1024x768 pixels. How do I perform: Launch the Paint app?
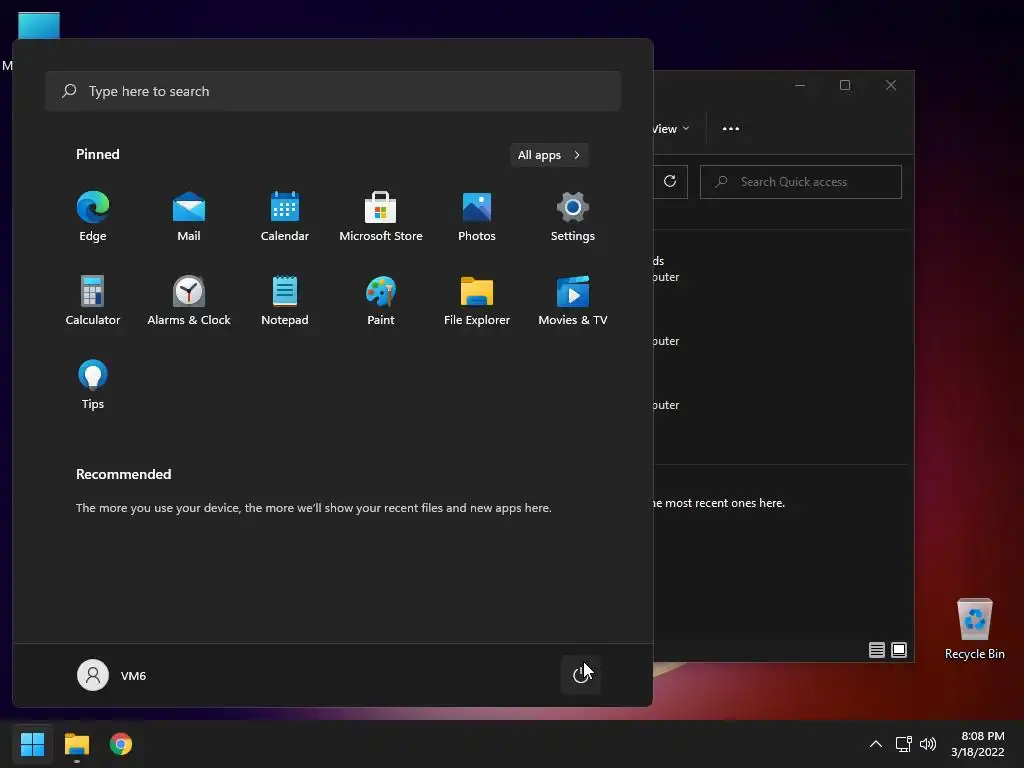pyautogui.click(x=381, y=300)
